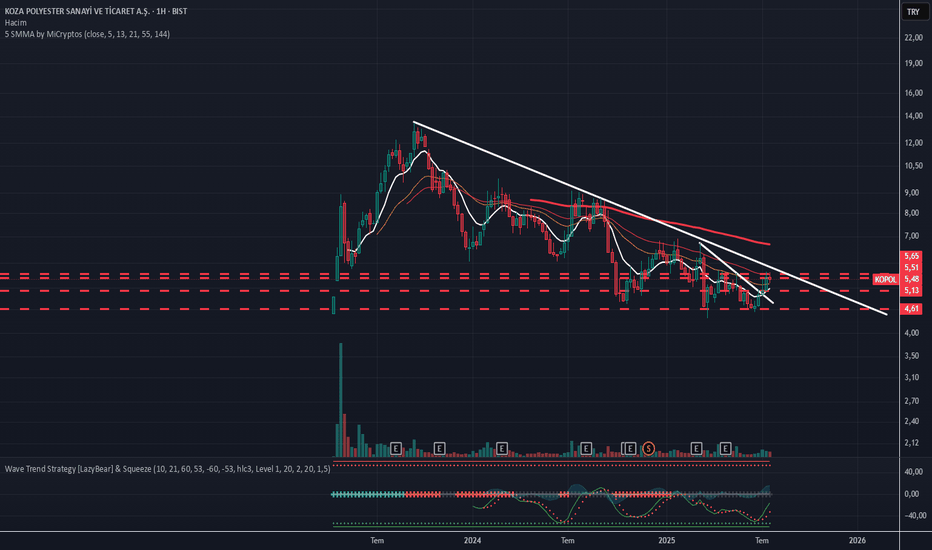Click the Koza Polyester symbol title

[96, 11]
